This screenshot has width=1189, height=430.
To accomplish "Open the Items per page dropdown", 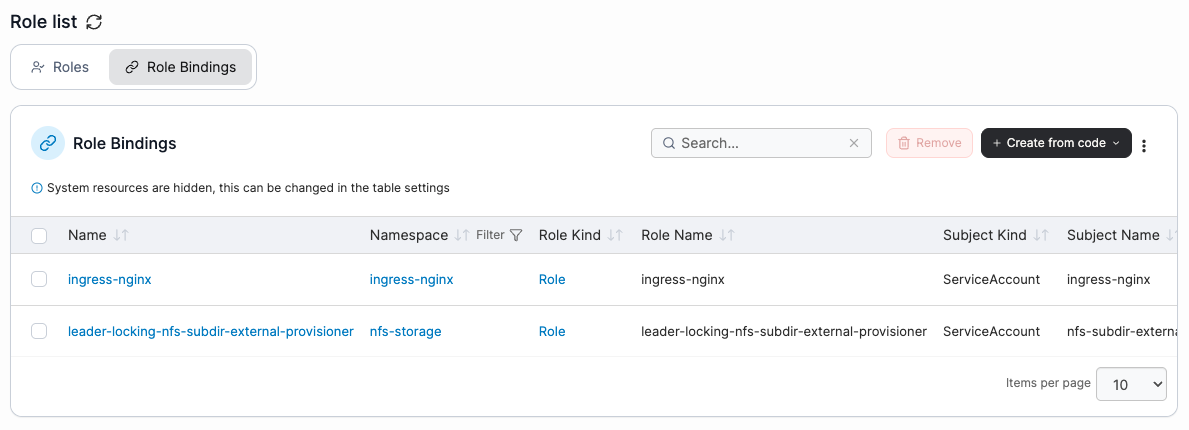I will (1131, 384).
